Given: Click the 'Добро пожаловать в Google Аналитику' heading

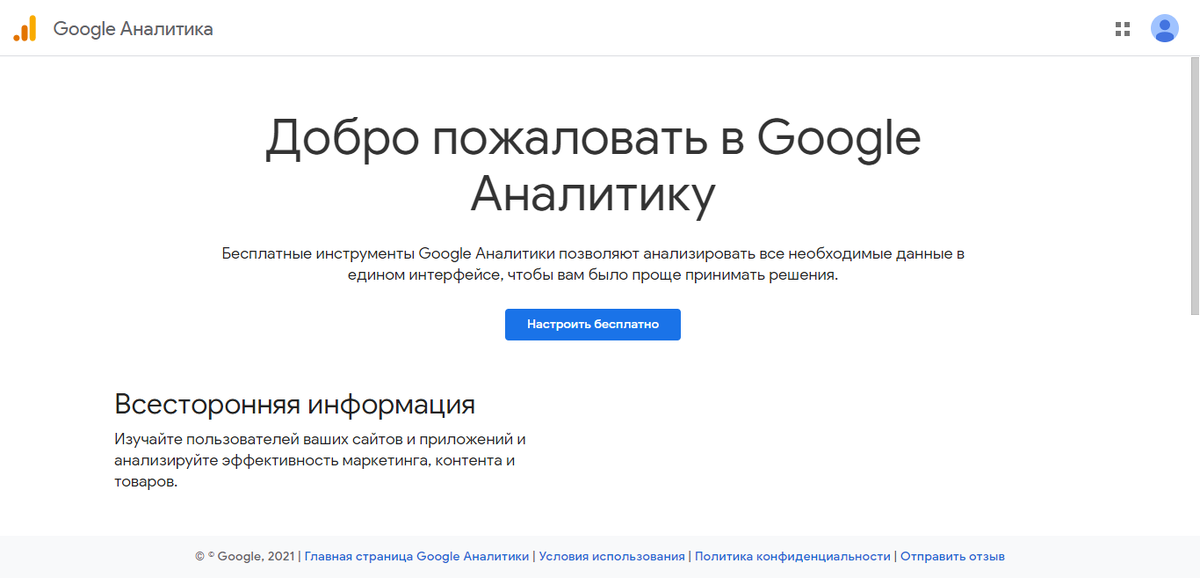Looking at the screenshot, I should (593, 166).
